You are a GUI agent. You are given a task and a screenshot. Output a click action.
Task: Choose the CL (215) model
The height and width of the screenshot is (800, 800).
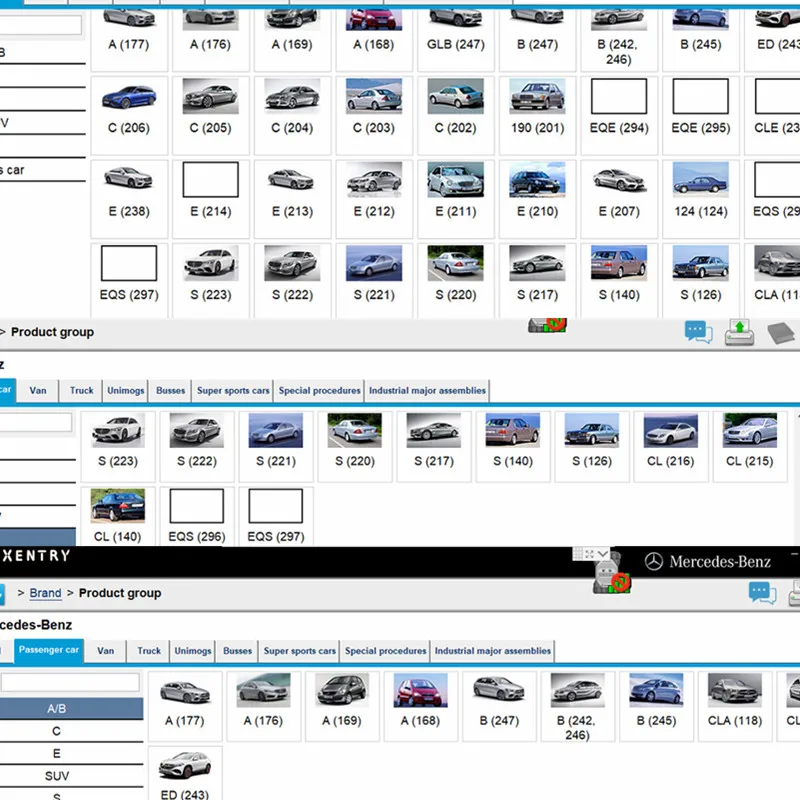point(749,447)
